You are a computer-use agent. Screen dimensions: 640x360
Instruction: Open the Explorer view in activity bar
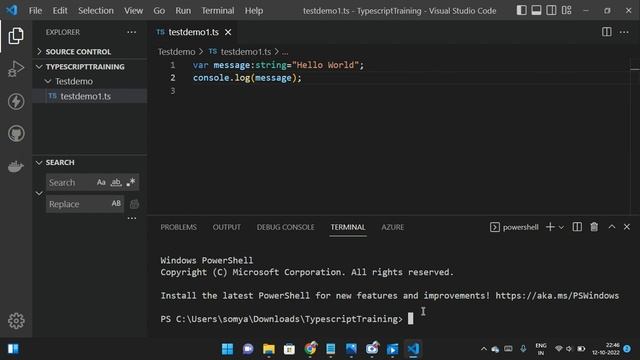coord(16,36)
